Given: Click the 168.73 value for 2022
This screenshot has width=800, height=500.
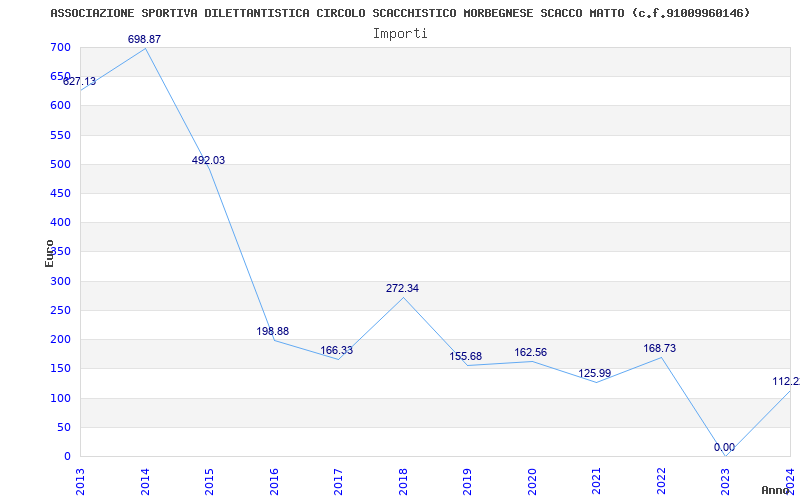Looking at the screenshot, I should 659,348.
